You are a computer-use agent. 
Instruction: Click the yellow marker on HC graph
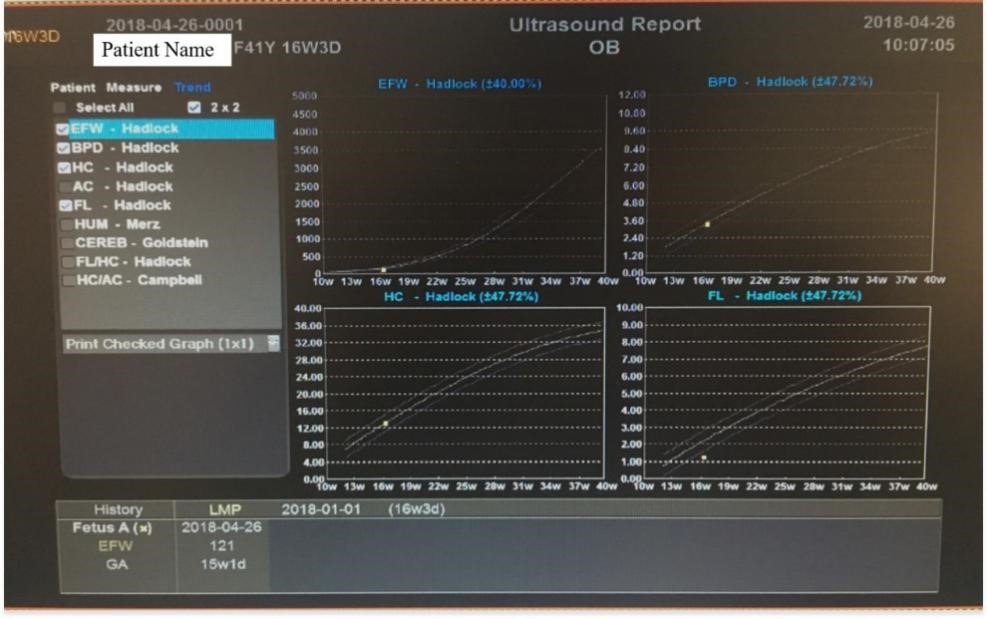(385, 424)
